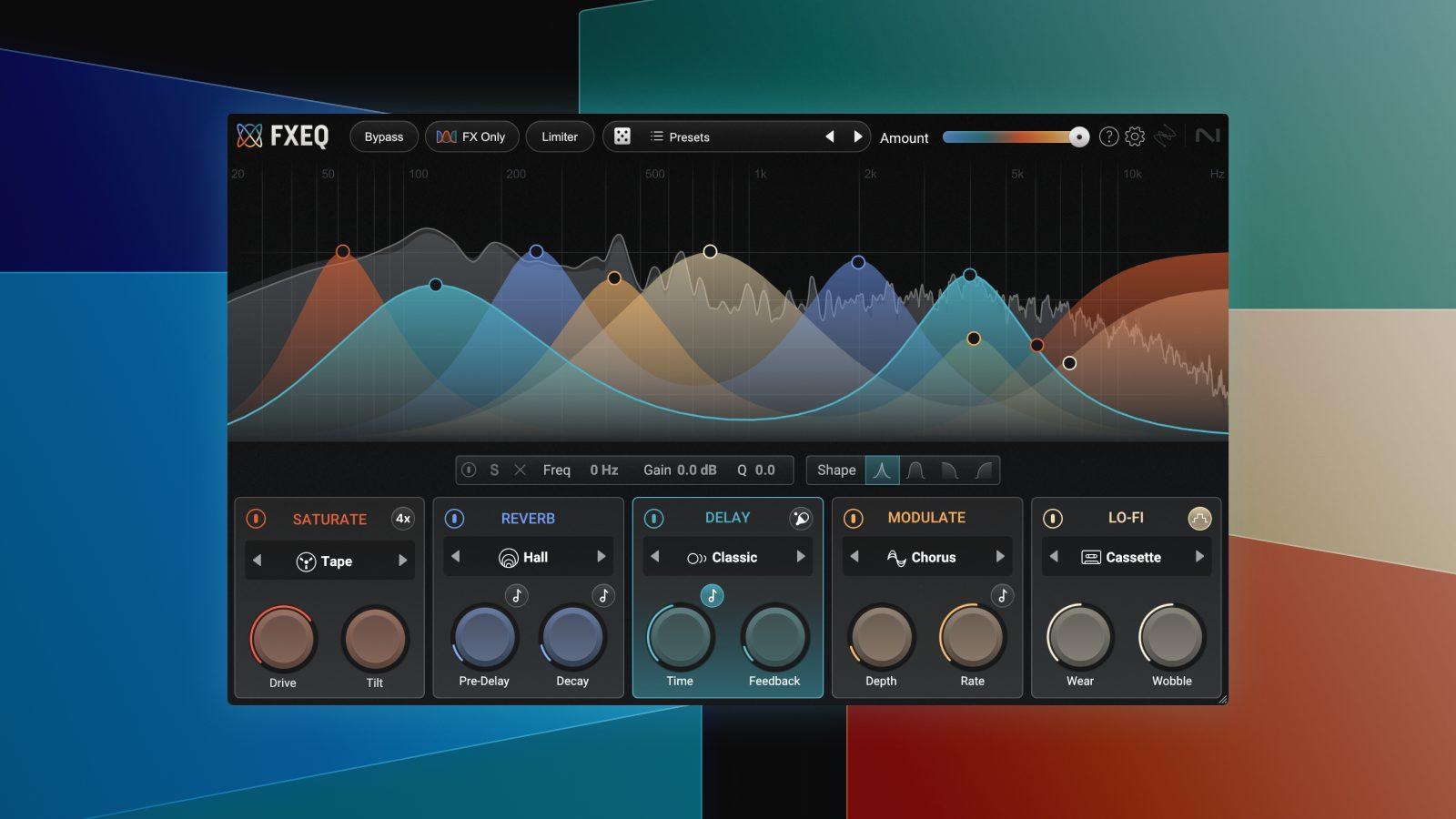Image resolution: width=1456 pixels, height=819 pixels.
Task: Load the previous preset arrow
Action: coord(830,136)
